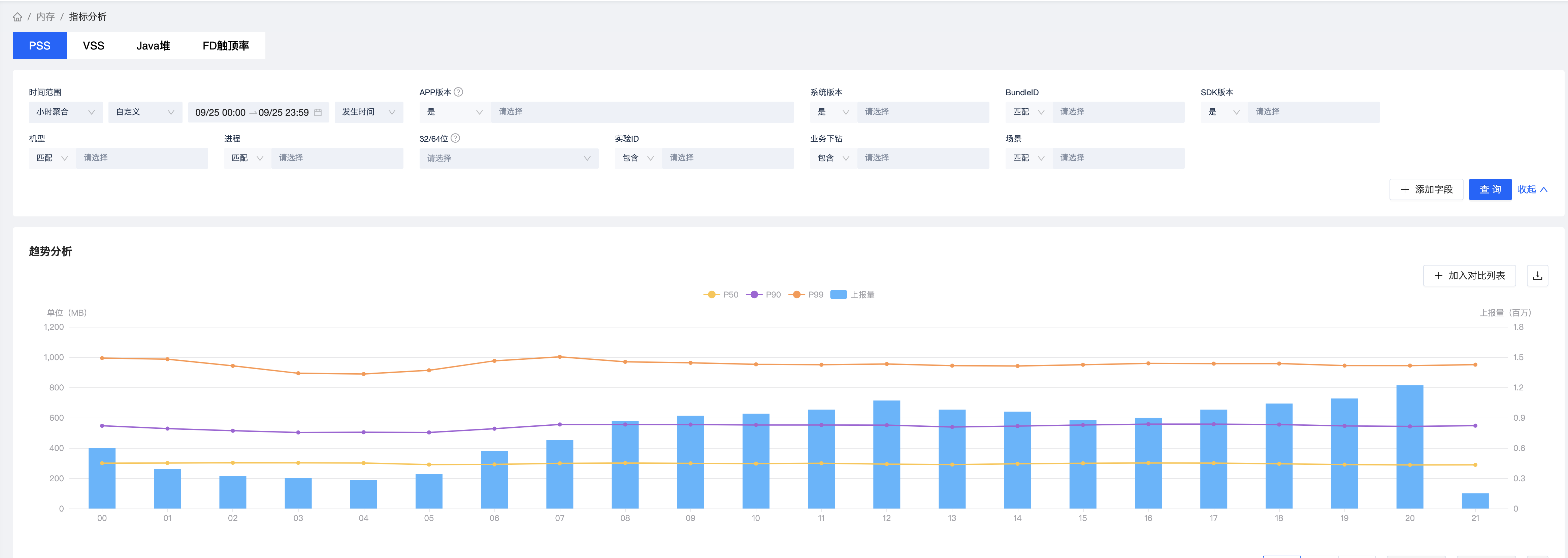Open 场景 匹配 operator dropdown
Image resolution: width=1568 pixels, height=558 pixels.
click(1029, 158)
